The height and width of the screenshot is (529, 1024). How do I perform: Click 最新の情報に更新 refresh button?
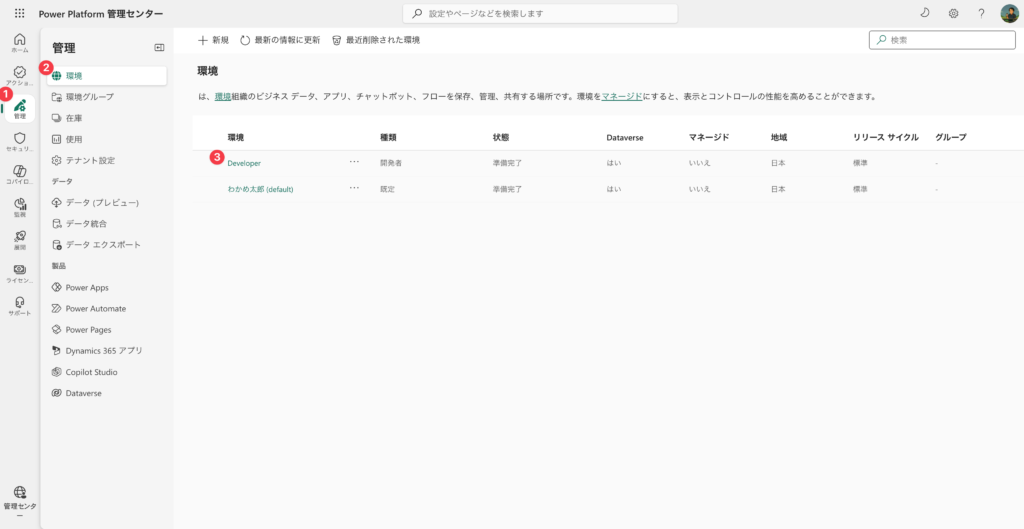280,40
